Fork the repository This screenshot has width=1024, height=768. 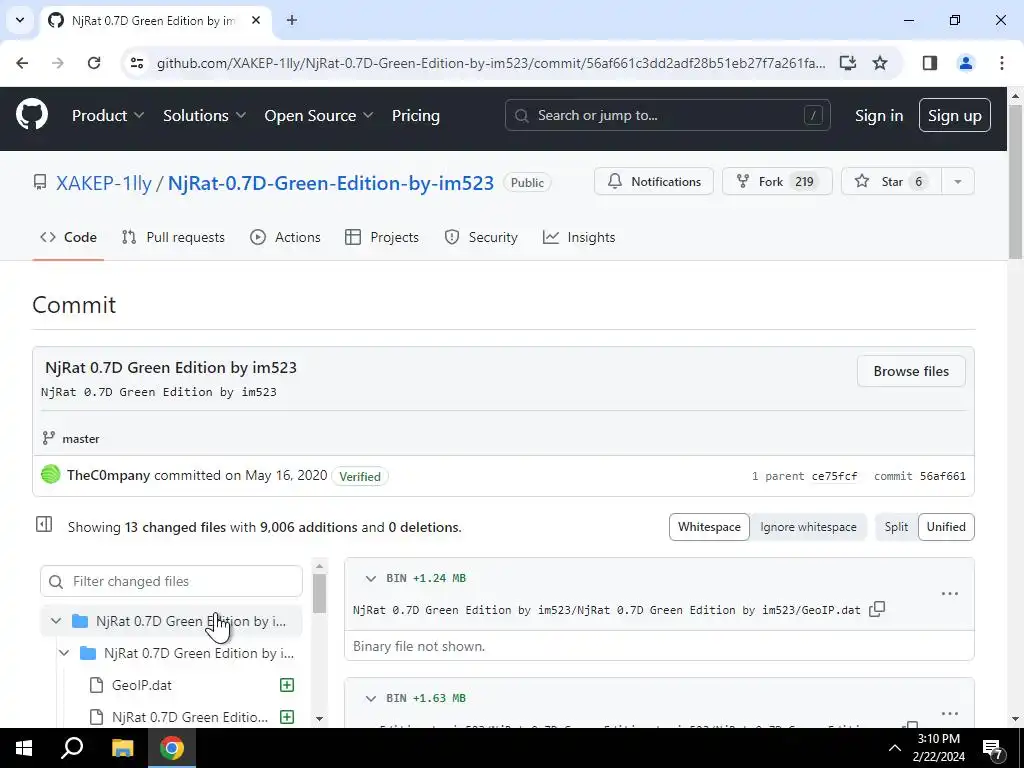776,182
